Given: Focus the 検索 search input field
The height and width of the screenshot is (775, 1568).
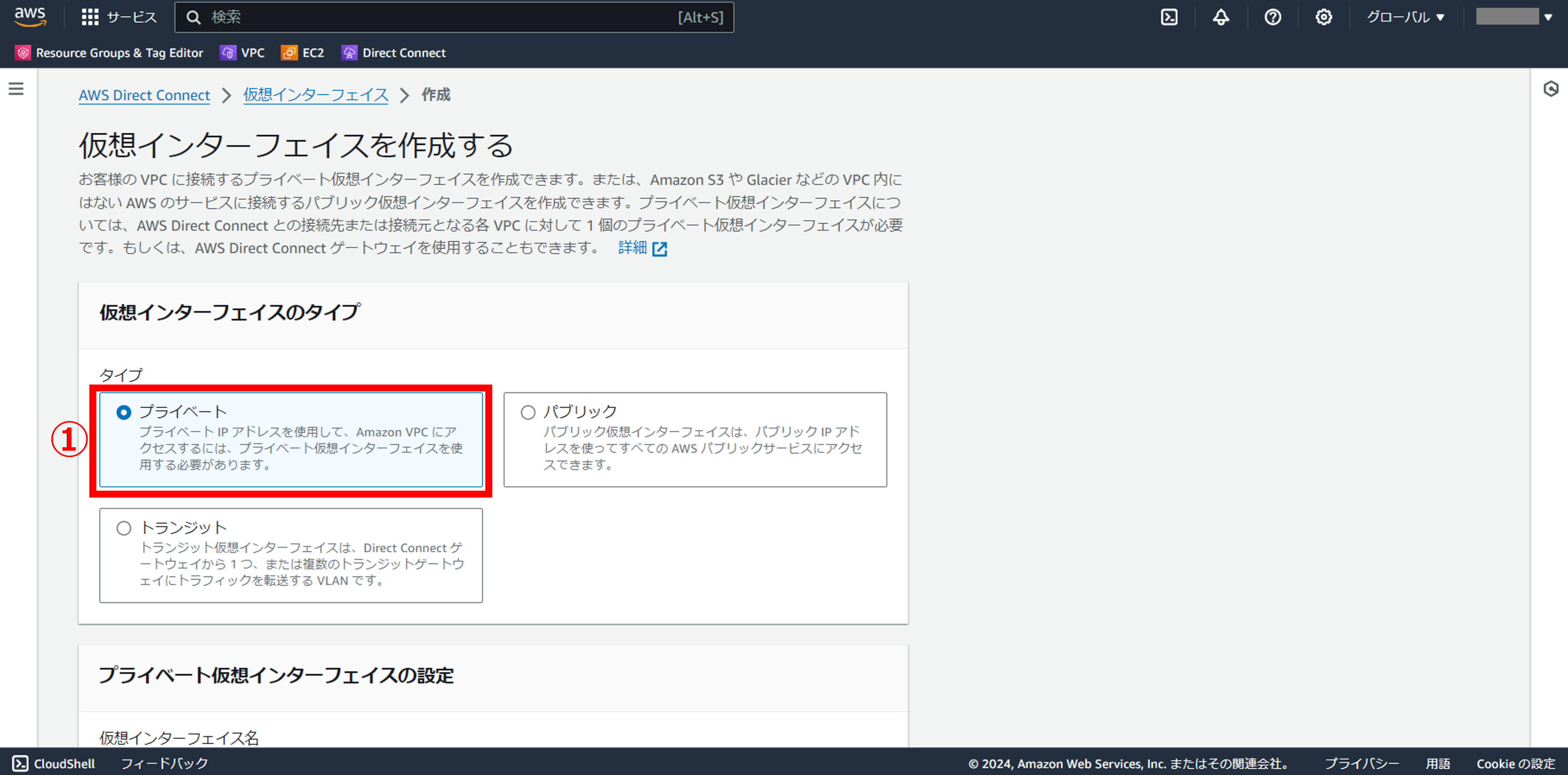Looking at the screenshot, I should click(x=454, y=17).
